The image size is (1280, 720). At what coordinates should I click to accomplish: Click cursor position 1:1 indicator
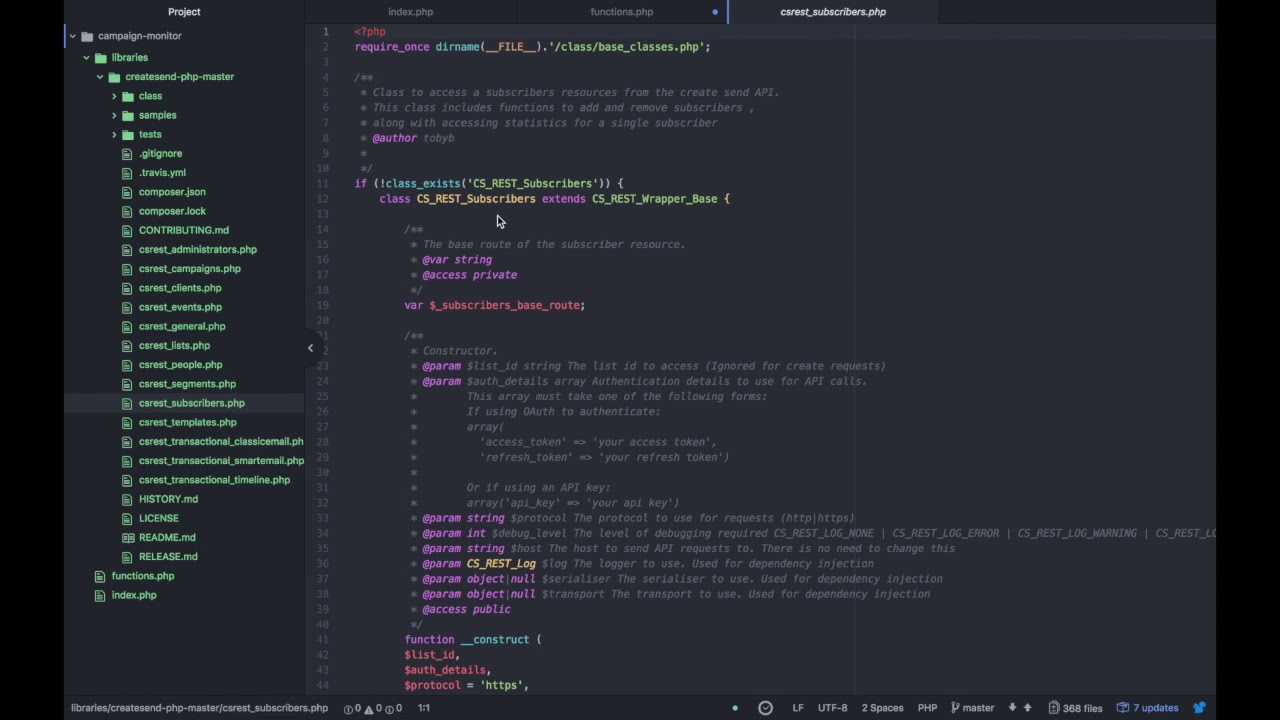click(x=424, y=708)
